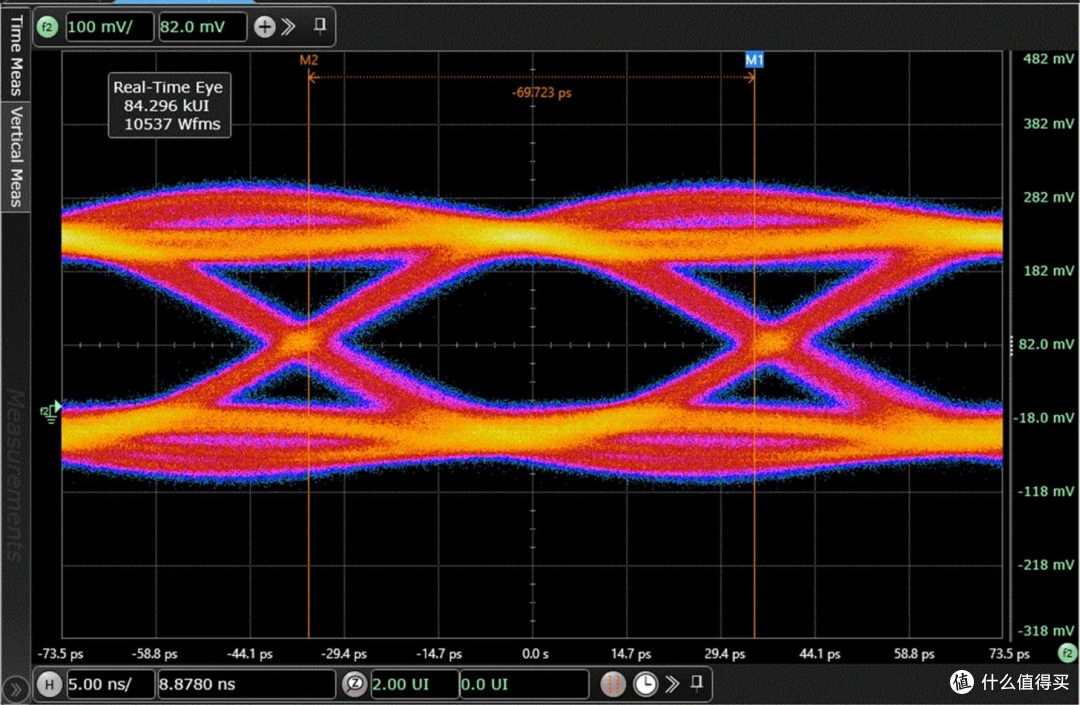Select the M1 marker label
This screenshot has width=1080, height=705.
(754, 60)
